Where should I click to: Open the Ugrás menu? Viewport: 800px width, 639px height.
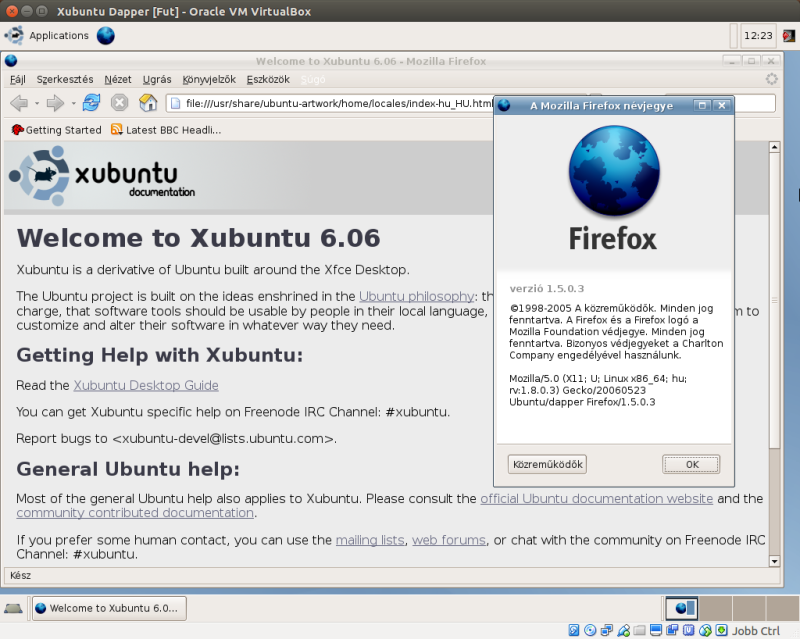(x=157, y=80)
